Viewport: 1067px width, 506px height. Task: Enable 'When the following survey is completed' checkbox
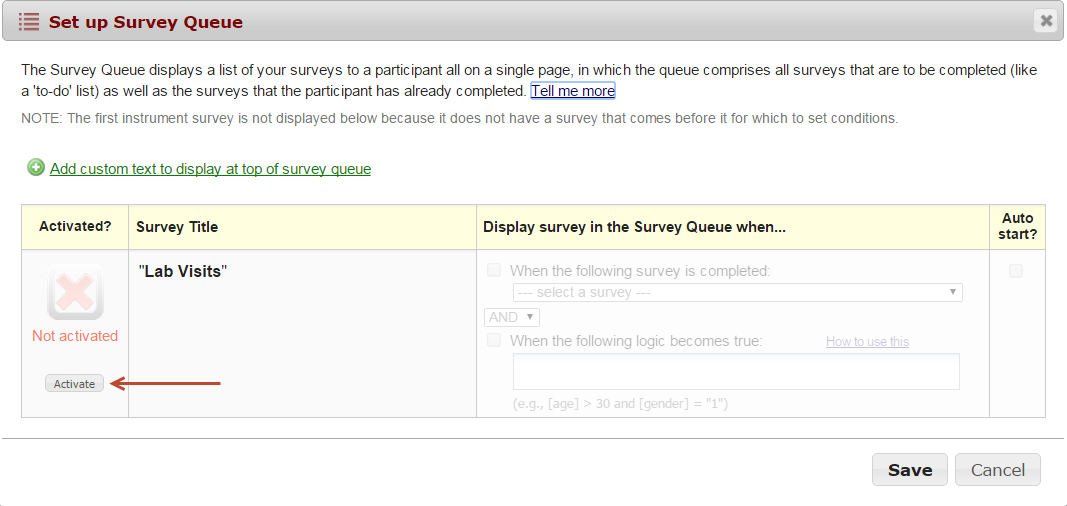click(494, 270)
